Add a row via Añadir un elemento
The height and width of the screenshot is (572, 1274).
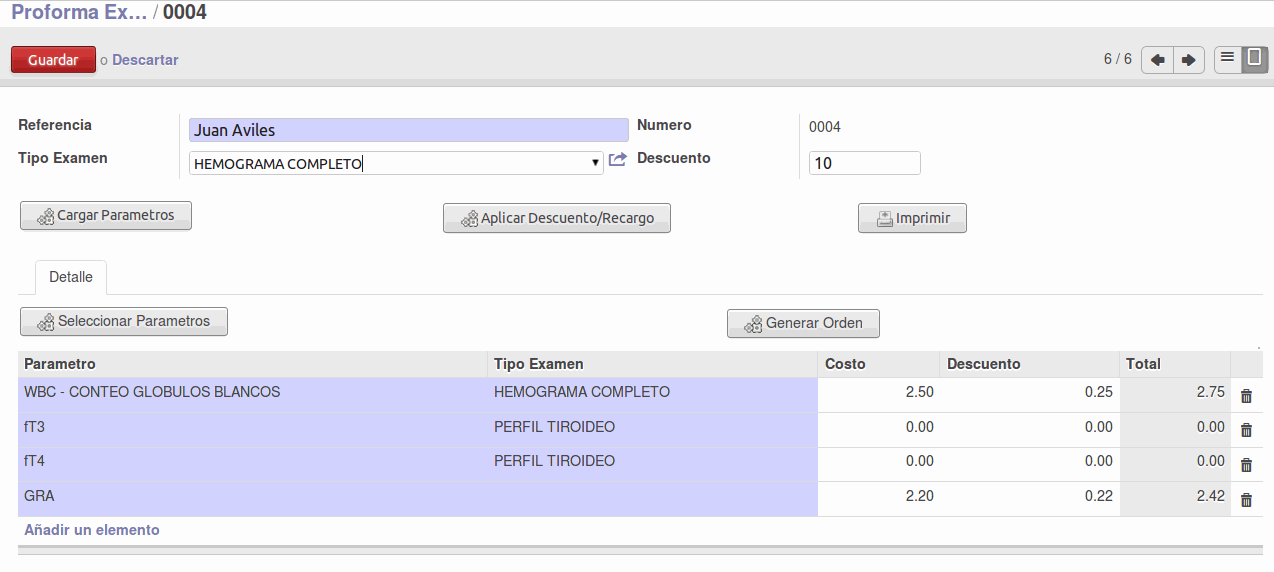[92, 530]
